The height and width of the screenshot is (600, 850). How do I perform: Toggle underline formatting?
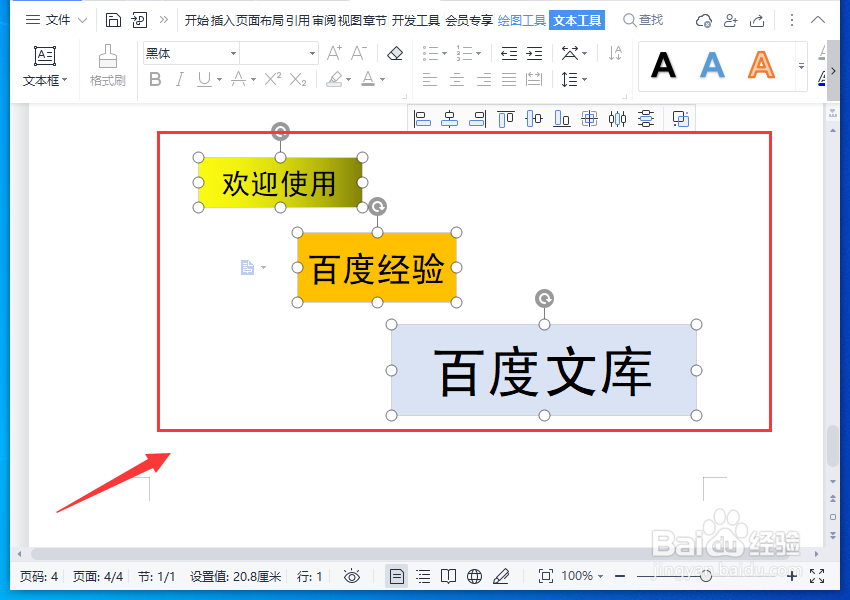coord(204,80)
